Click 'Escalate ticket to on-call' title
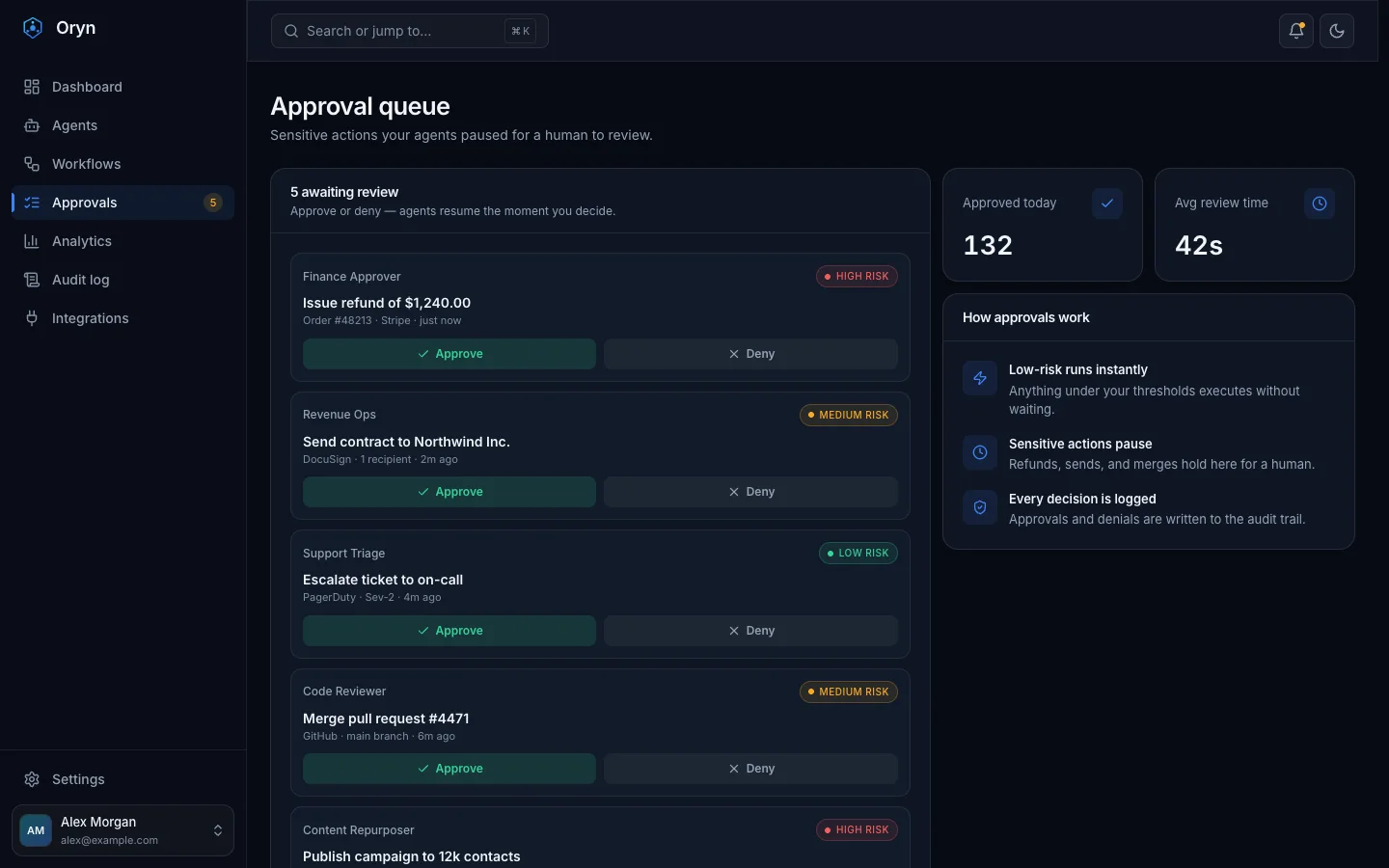 [x=383, y=580]
